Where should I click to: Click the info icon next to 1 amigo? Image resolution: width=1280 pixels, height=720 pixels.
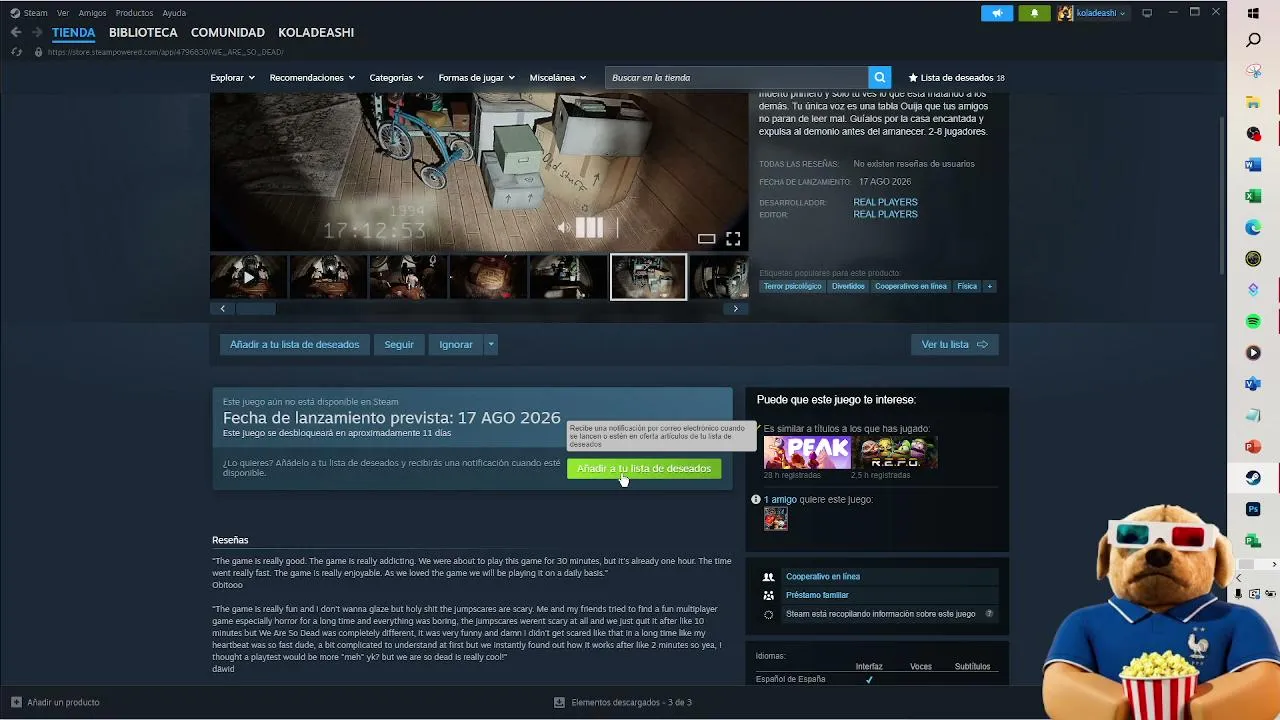click(x=756, y=499)
